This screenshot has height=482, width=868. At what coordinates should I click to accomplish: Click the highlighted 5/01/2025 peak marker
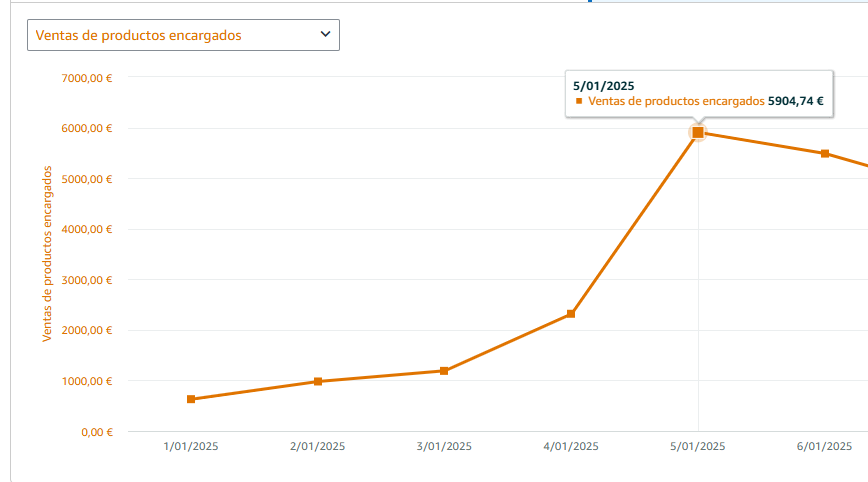point(698,132)
